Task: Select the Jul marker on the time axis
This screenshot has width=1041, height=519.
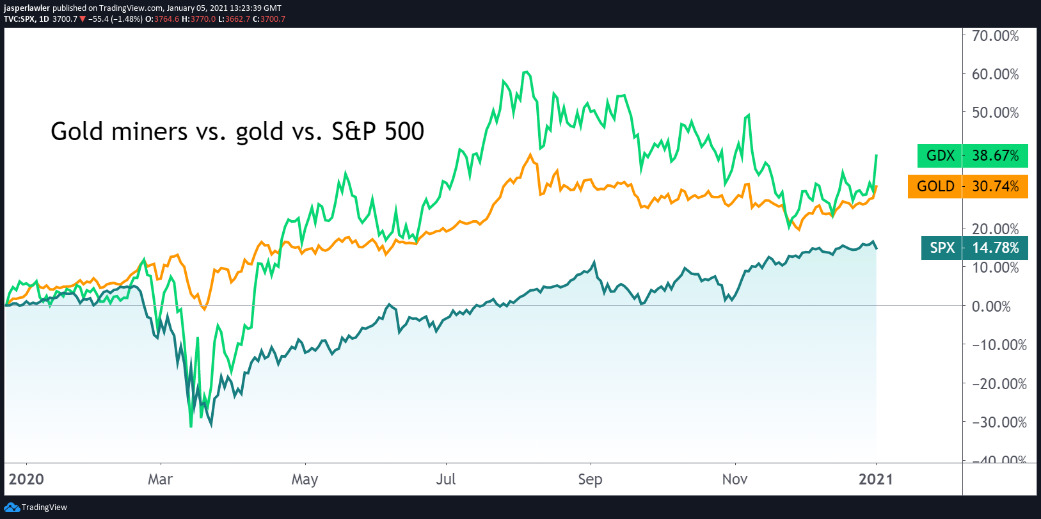Action: (447, 479)
